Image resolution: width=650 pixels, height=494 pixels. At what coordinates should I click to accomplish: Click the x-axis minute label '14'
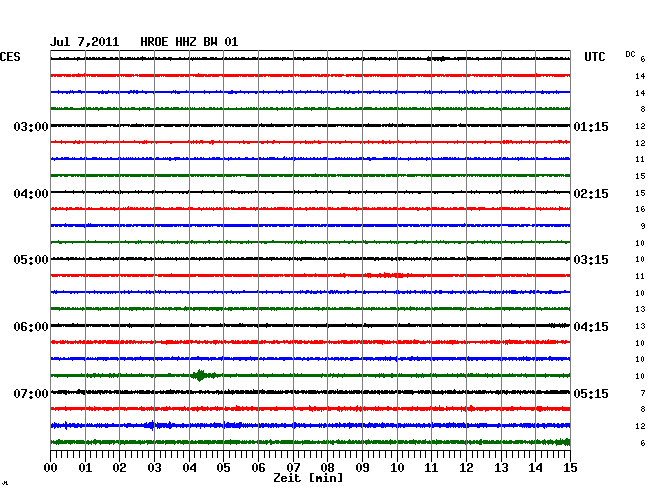coord(535,467)
